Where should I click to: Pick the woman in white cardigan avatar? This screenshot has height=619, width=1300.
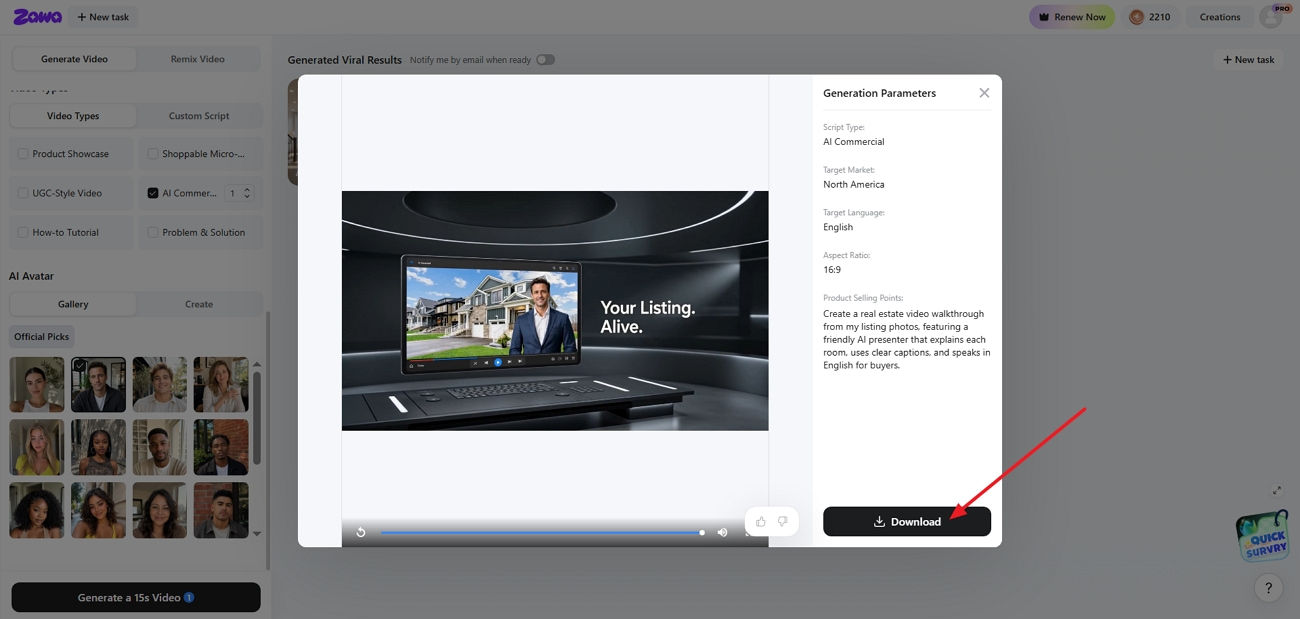click(221, 385)
